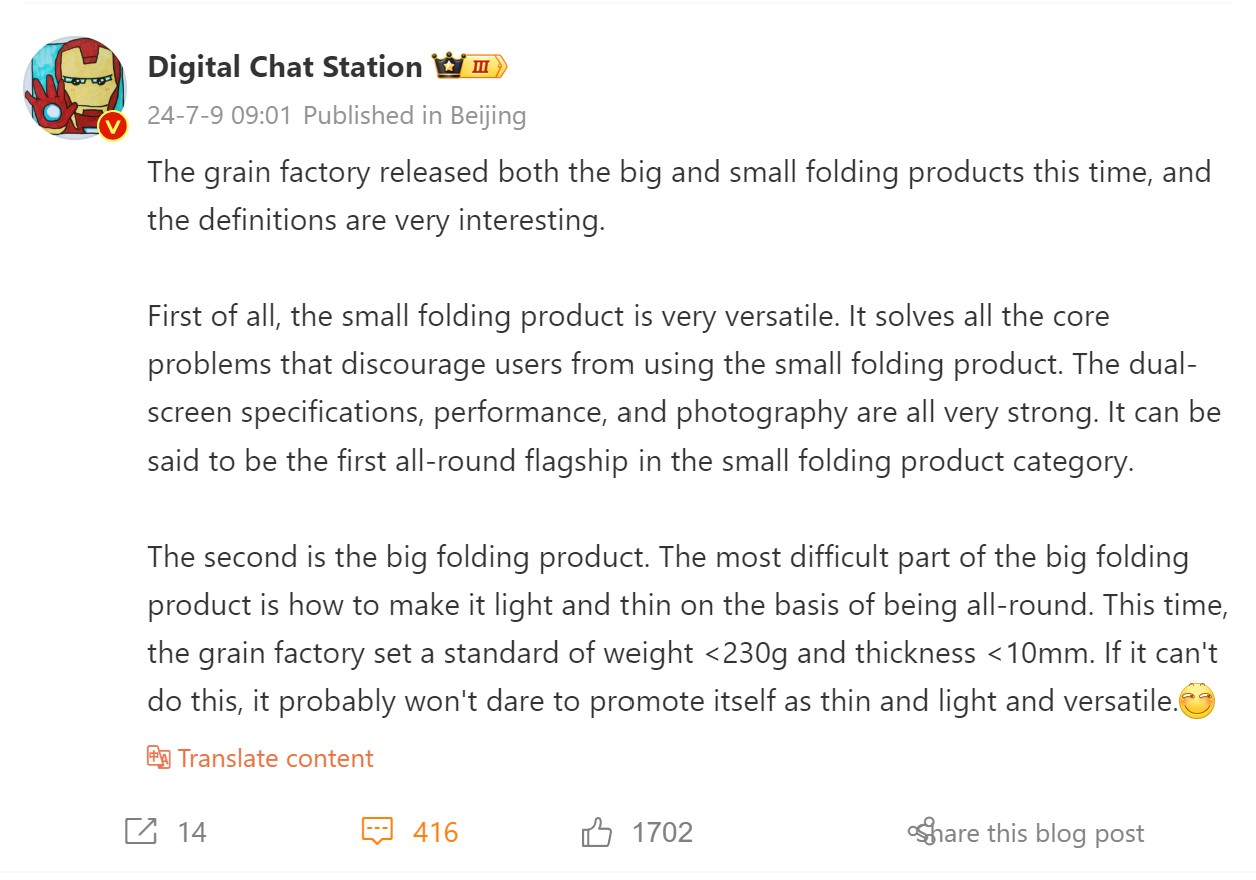Click the Translate content link
The image size is (1256, 880).
click(275, 758)
